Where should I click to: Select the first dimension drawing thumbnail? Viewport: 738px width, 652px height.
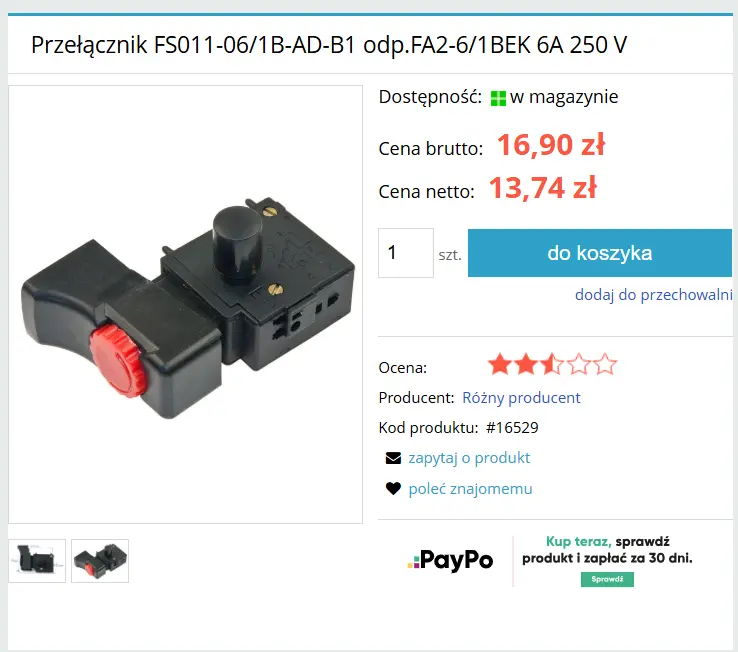pyautogui.click(x=37, y=561)
